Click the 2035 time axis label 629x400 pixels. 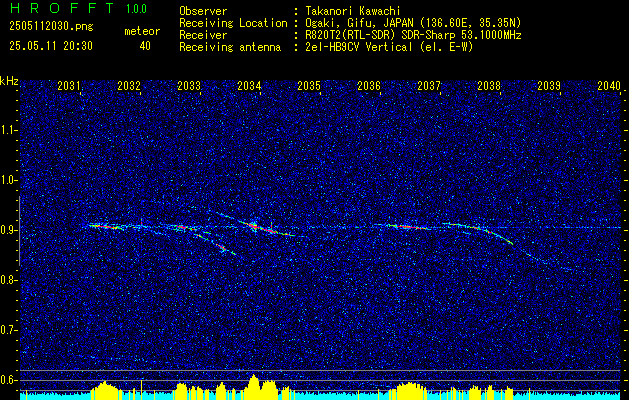click(x=309, y=86)
